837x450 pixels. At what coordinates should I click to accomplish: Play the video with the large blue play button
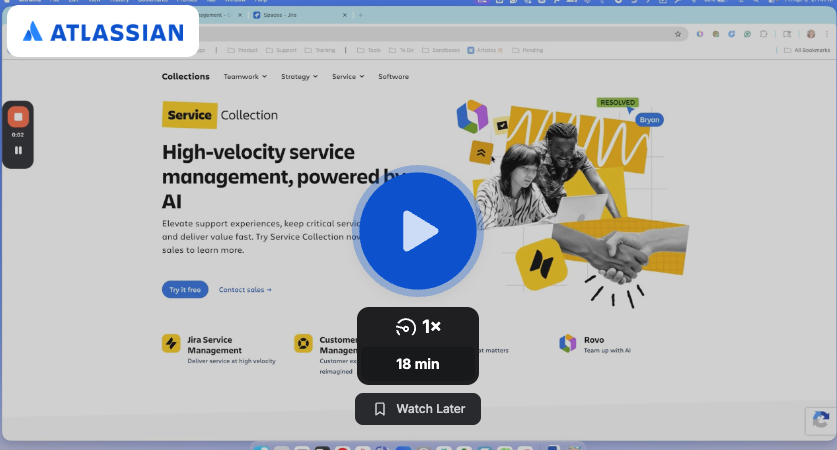[418, 231]
